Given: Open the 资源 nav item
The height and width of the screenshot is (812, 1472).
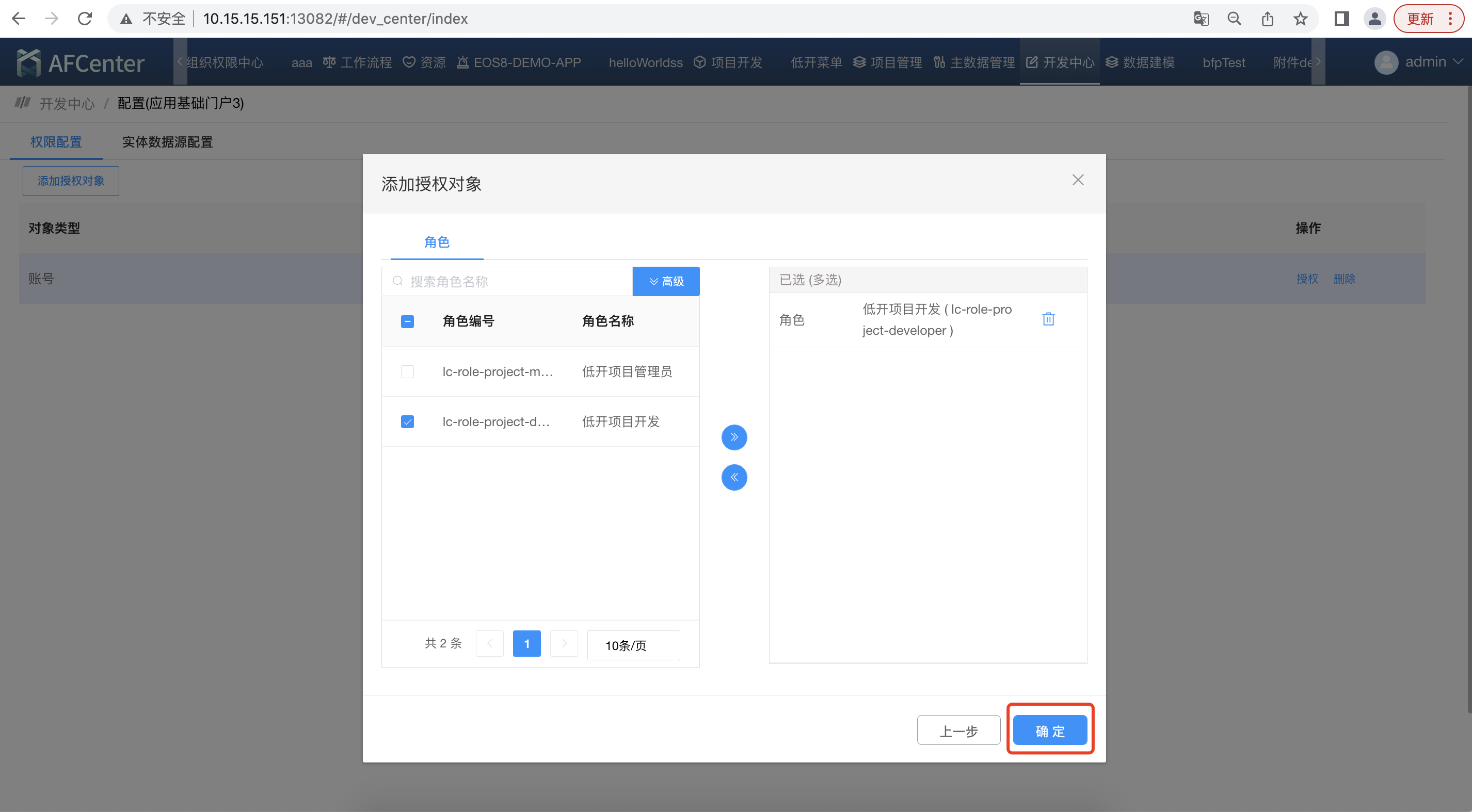Looking at the screenshot, I should click(424, 63).
